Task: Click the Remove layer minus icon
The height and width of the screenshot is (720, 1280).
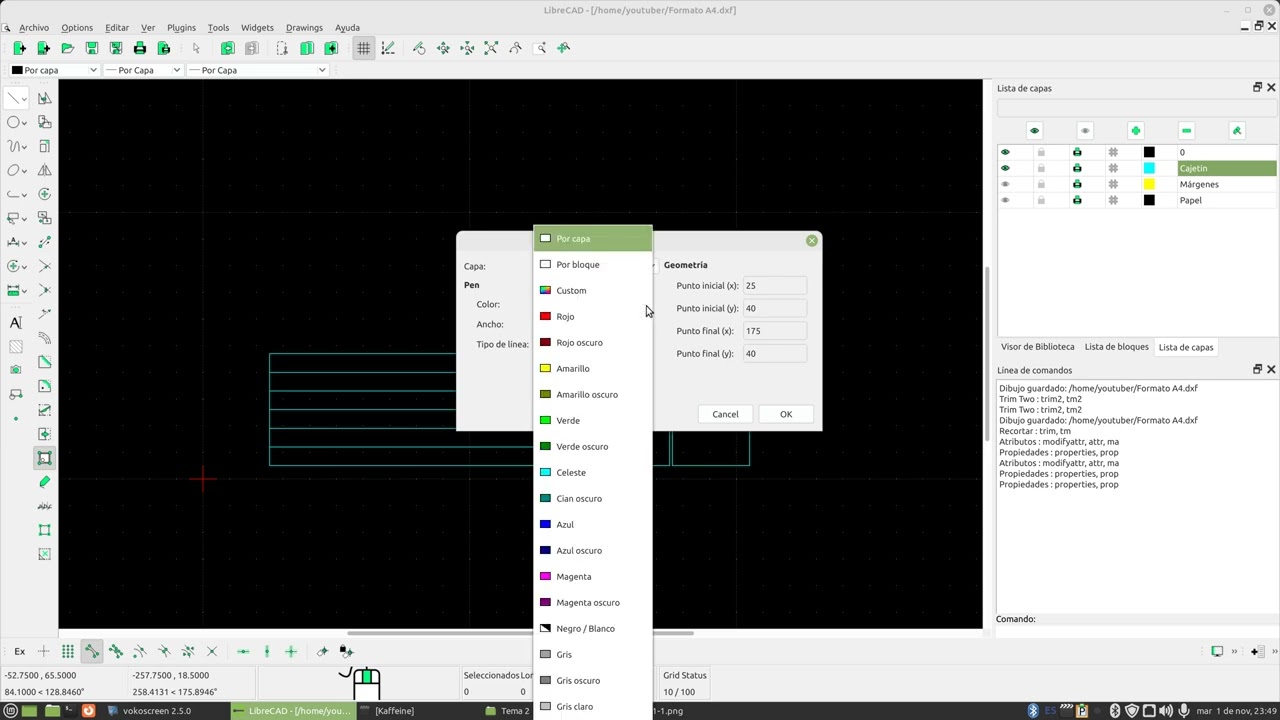Action: click(x=1186, y=131)
